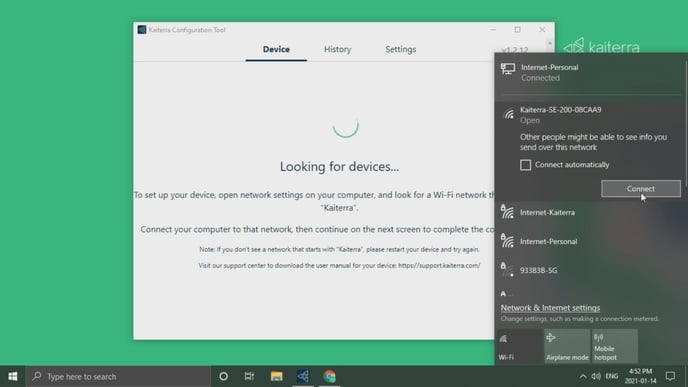Maximize the Kaiterra Configuration Tool window

coord(518,30)
